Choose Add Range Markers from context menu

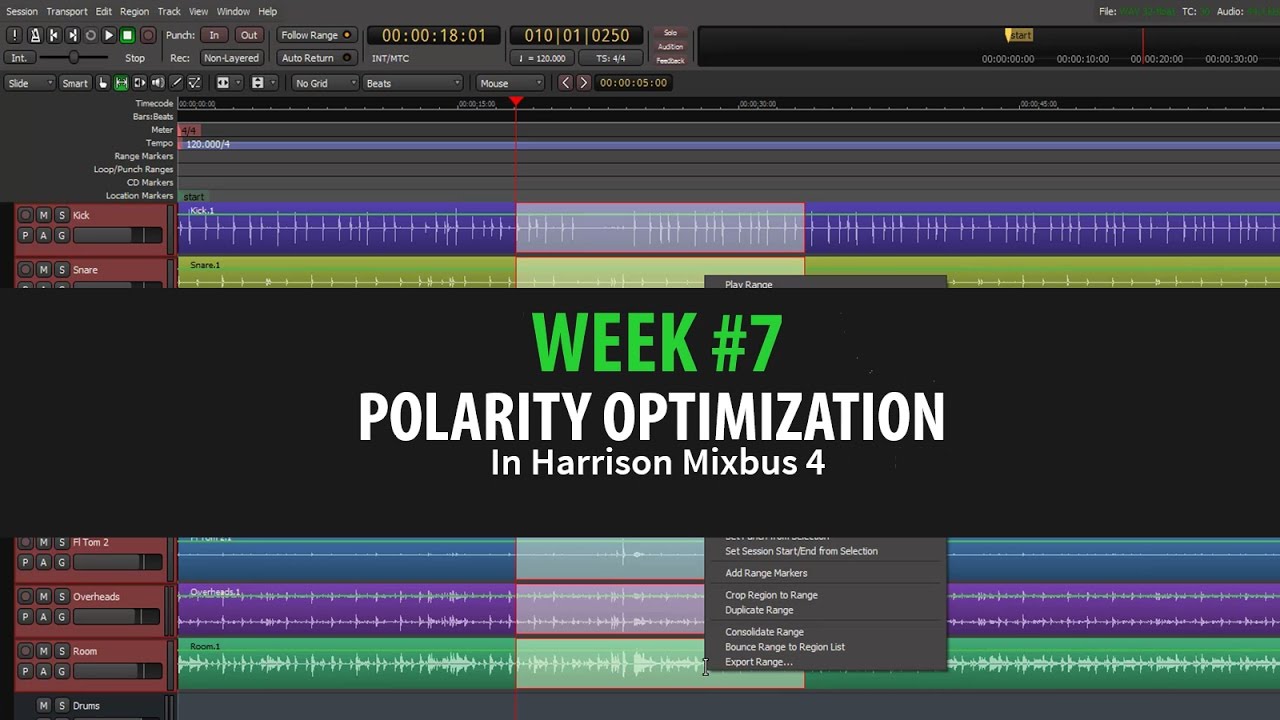(x=766, y=573)
